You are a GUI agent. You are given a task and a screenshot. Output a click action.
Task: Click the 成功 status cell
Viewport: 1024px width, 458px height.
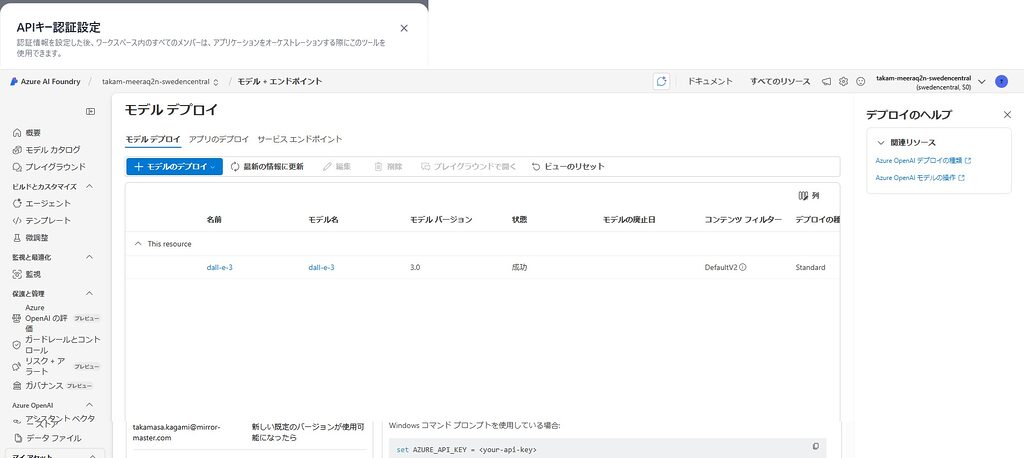tap(519, 267)
